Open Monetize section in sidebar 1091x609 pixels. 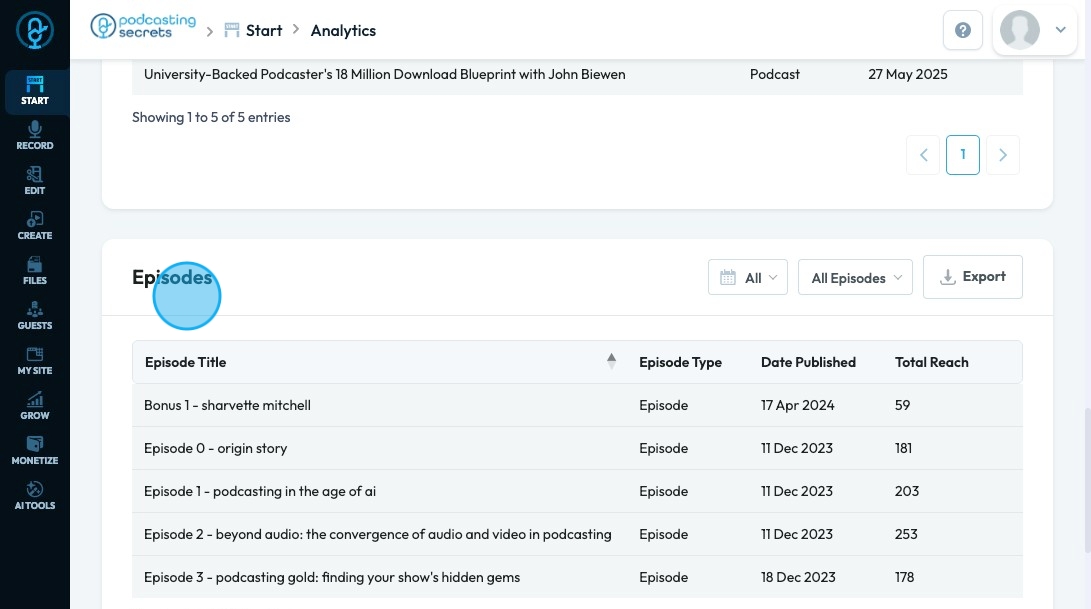click(x=34, y=451)
